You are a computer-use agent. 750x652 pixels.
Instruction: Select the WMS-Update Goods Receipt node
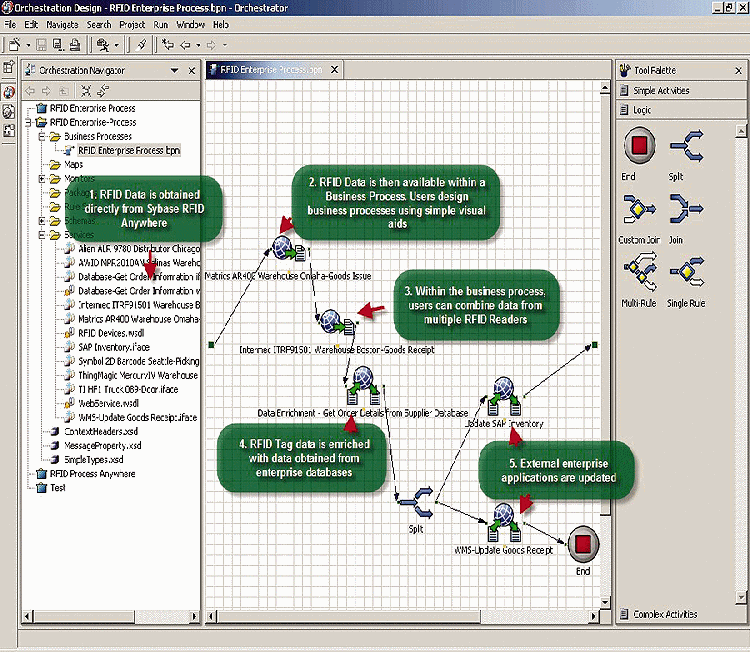coord(504,522)
